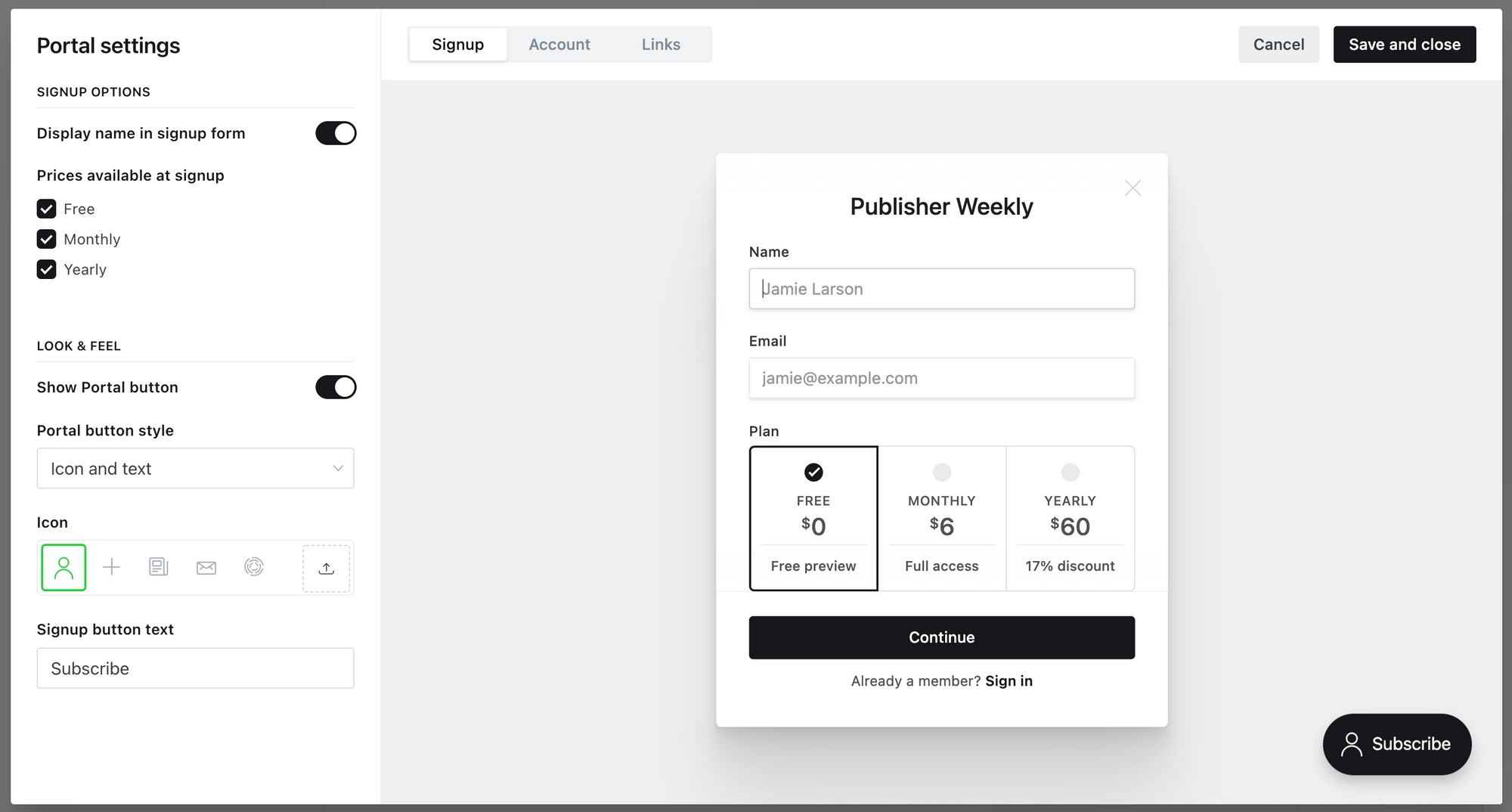The image size is (1512, 812).
Task: Open the Links tab
Action: click(x=660, y=44)
